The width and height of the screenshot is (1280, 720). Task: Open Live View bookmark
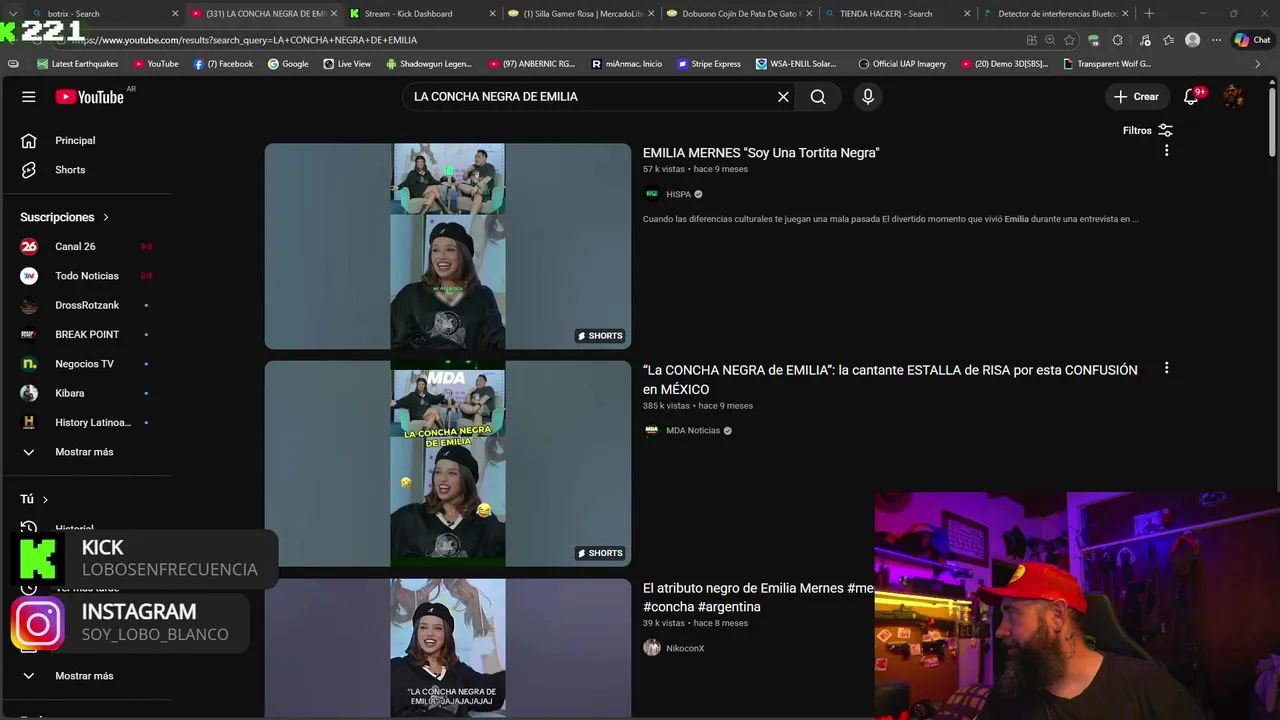347,64
